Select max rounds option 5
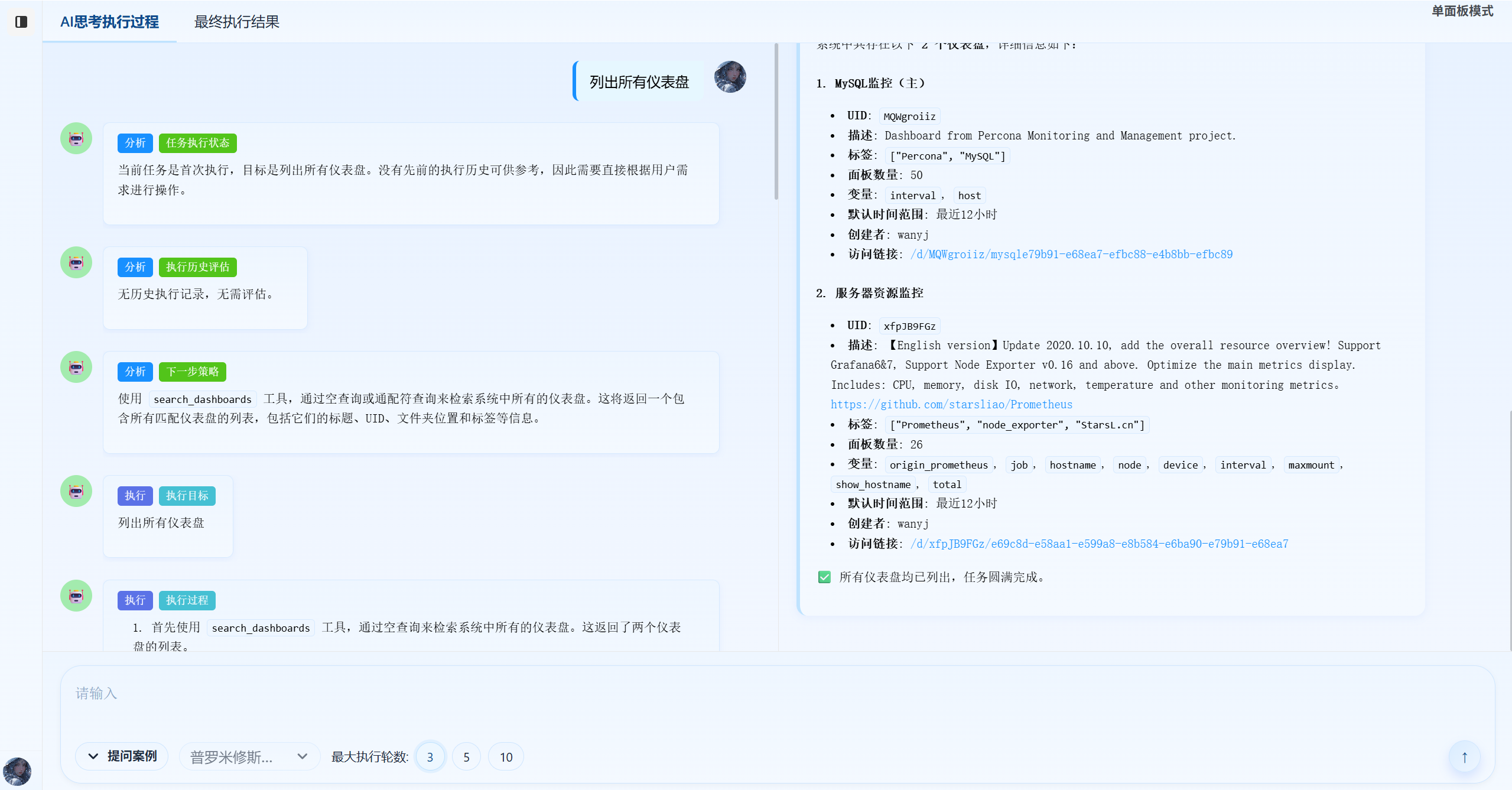This screenshot has height=790, width=1512. click(466, 757)
